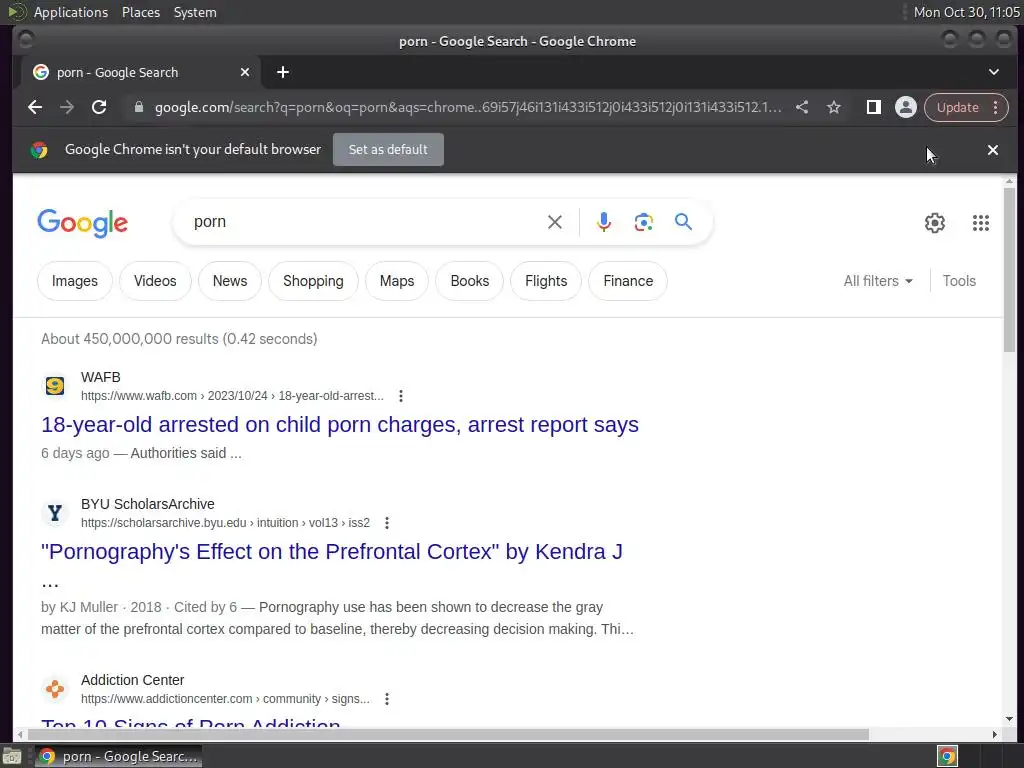The height and width of the screenshot is (768, 1024).
Task: Open the Places menu
Action: click(x=140, y=12)
